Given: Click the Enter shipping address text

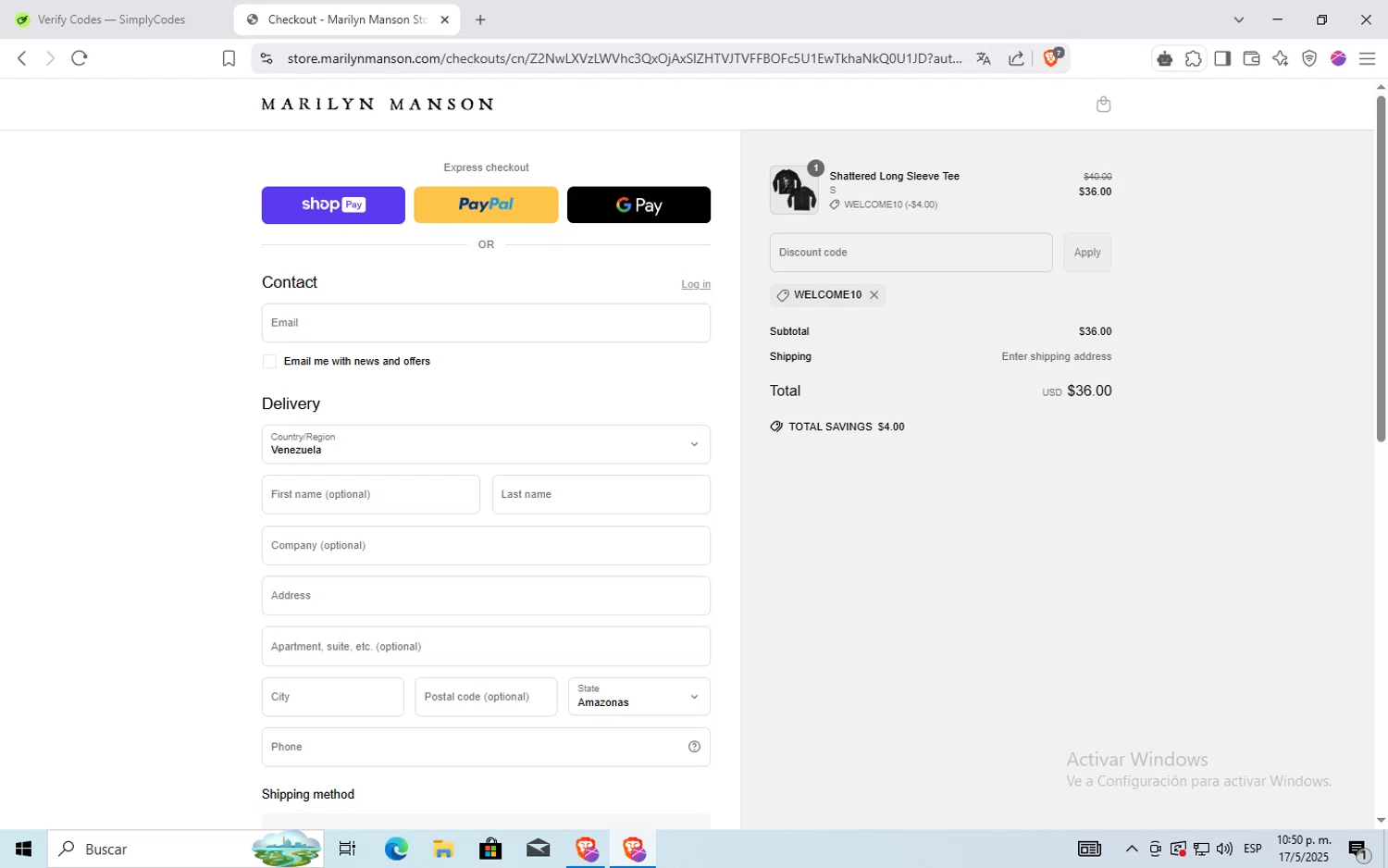Looking at the screenshot, I should tap(1057, 356).
